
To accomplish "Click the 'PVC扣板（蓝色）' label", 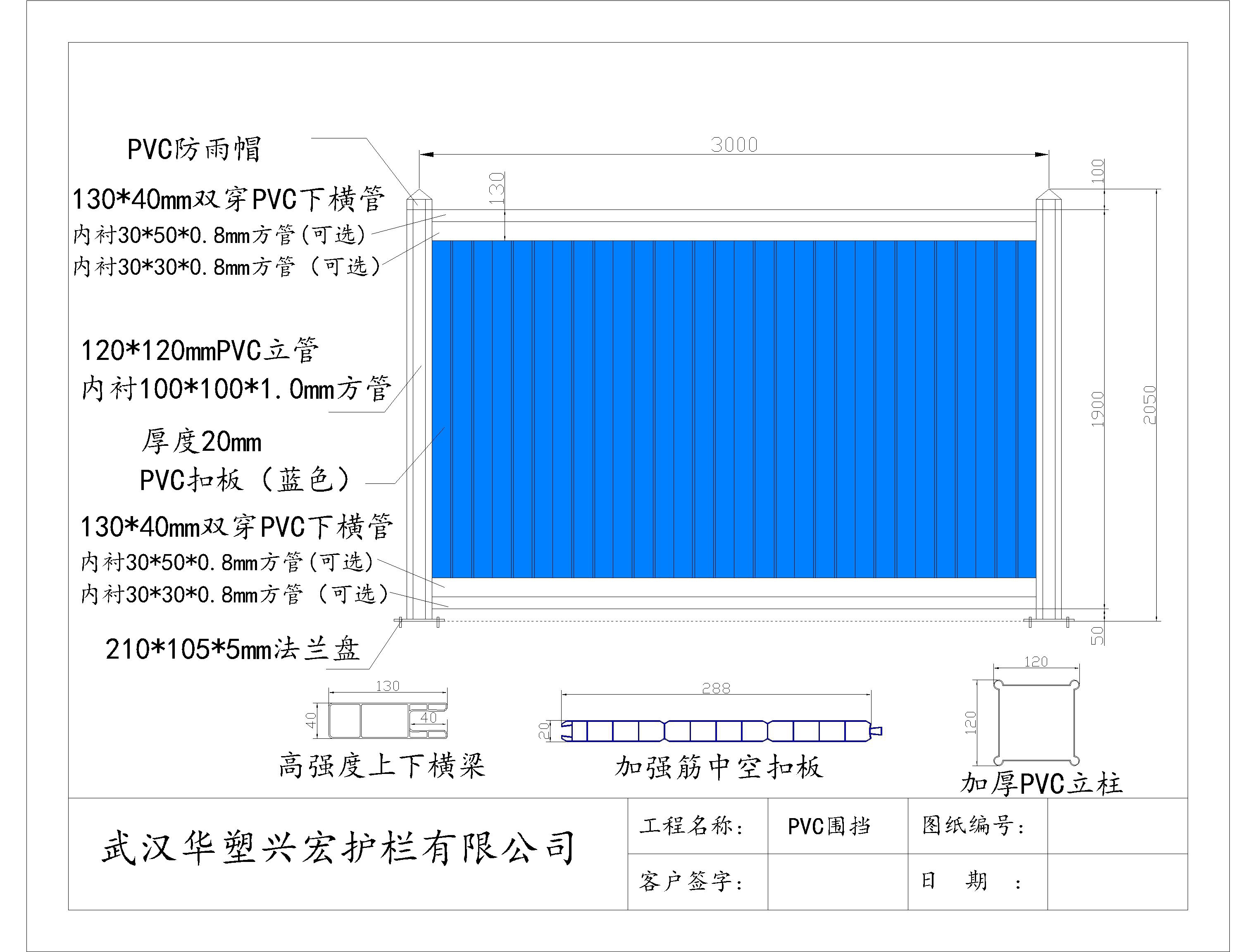I will click(246, 480).
